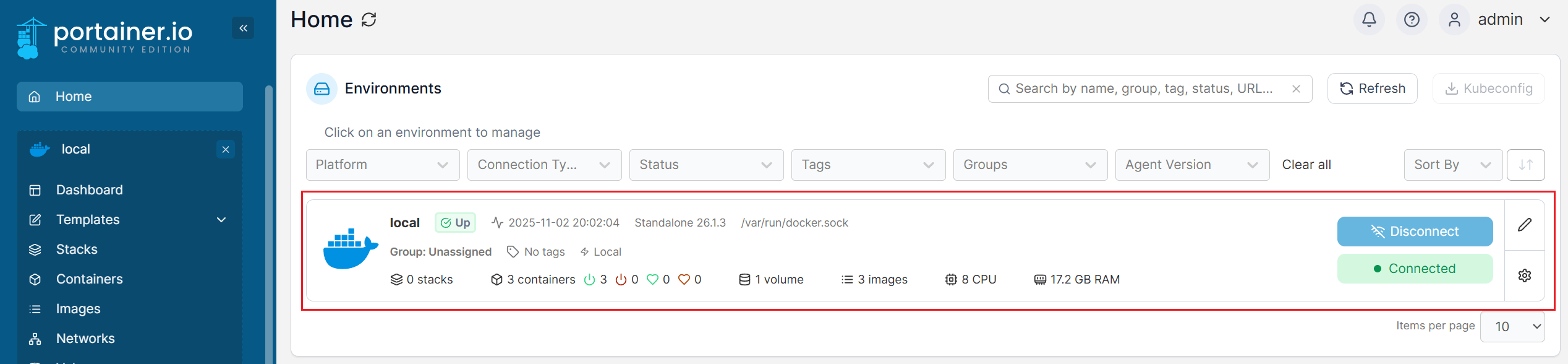
Task: Clear the search field with X icon
Action: [1296, 89]
